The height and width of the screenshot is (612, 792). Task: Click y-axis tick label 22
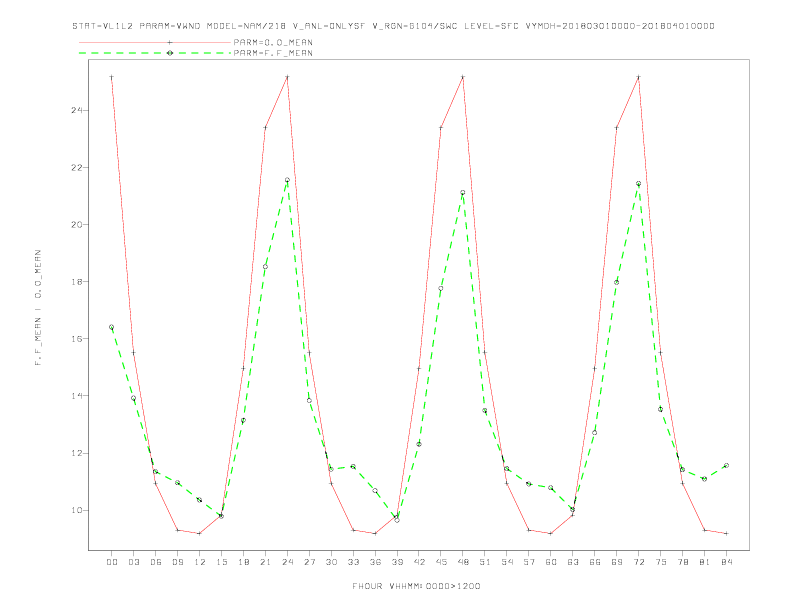click(x=77, y=167)
